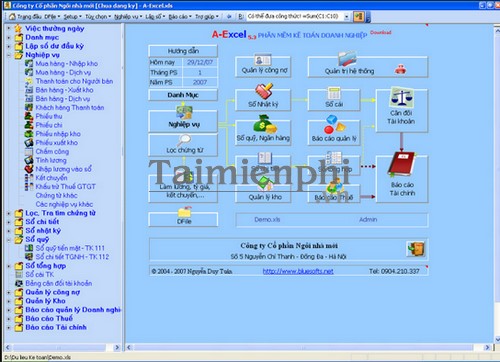Viewport: 500px width, 362px height.
Task: Select Nhập lương vào sổ
Action: click(x=63, y=169)
